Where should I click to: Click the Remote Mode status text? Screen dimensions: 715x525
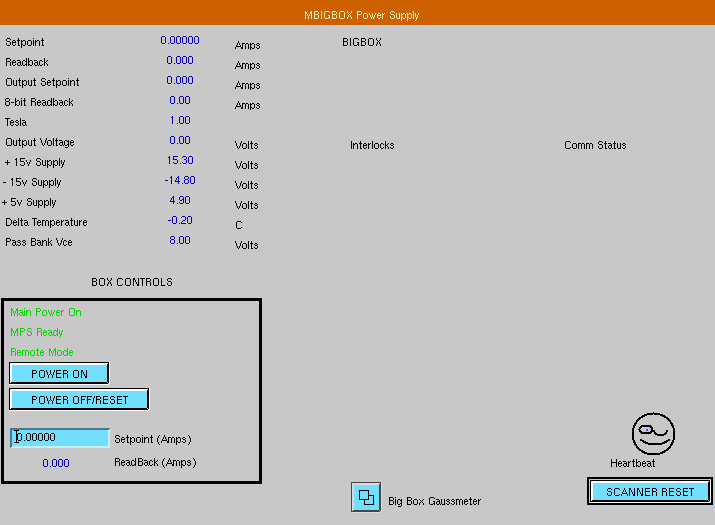click(41, 353)
